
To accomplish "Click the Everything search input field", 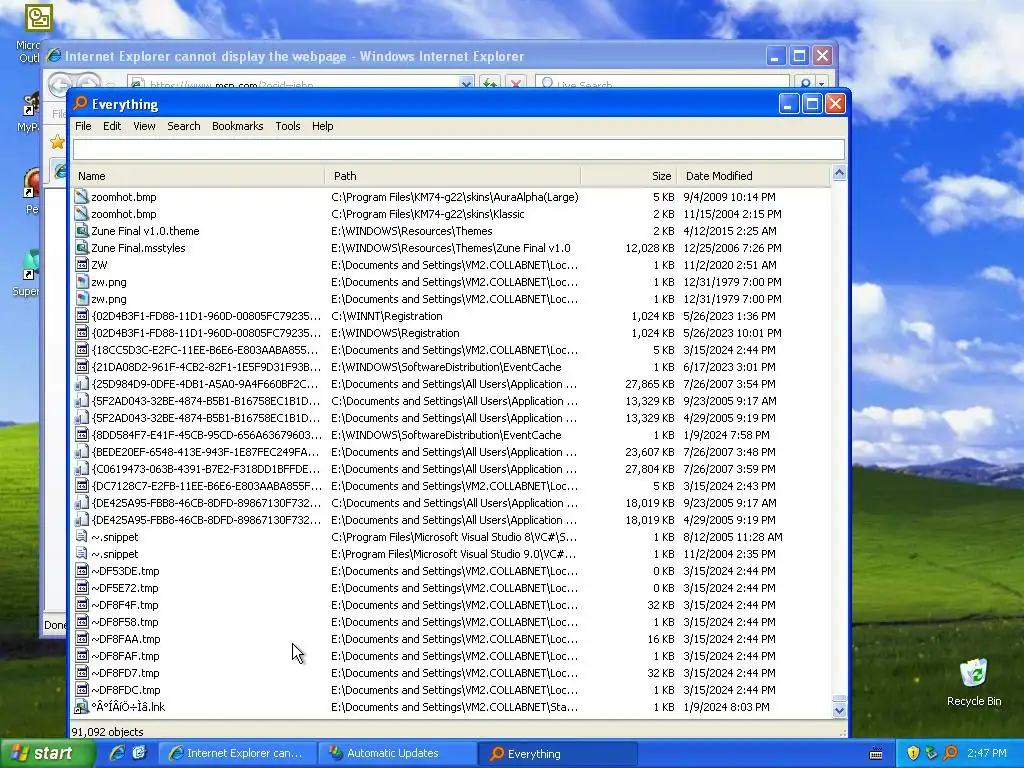I will click(x=458, y=149).
